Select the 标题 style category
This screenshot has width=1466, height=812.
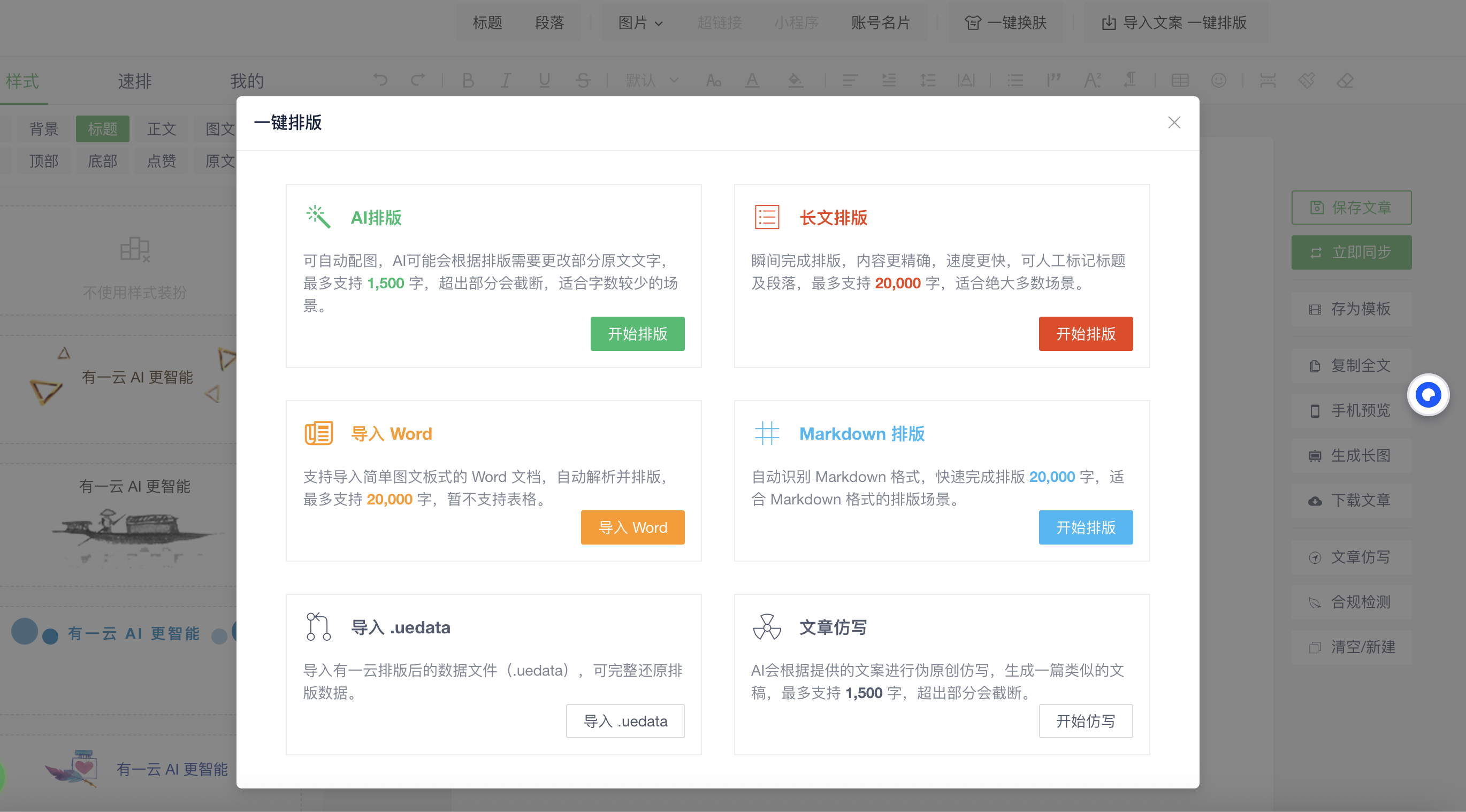click(102, 129)
